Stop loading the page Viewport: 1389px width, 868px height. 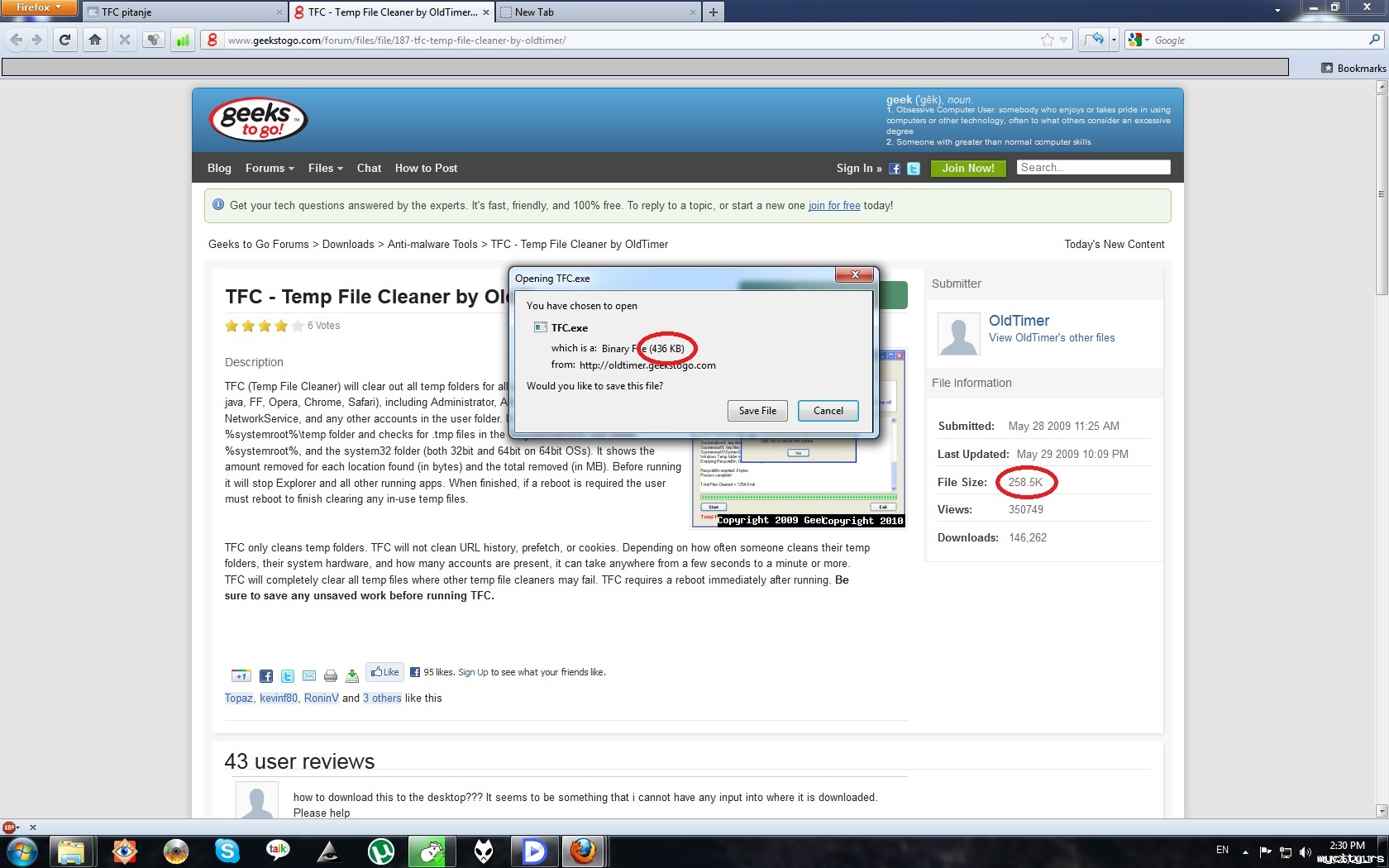click(x=125, y=40)
